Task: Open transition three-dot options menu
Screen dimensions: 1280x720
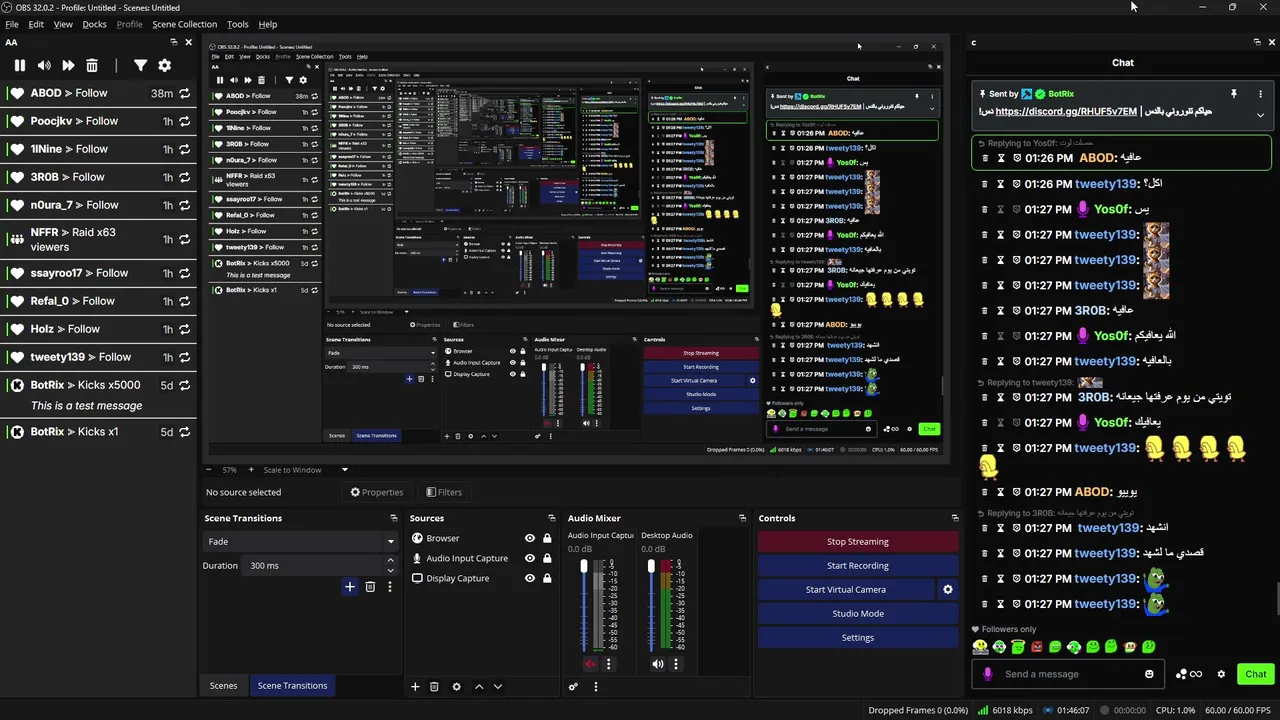Action: point(390,587)
